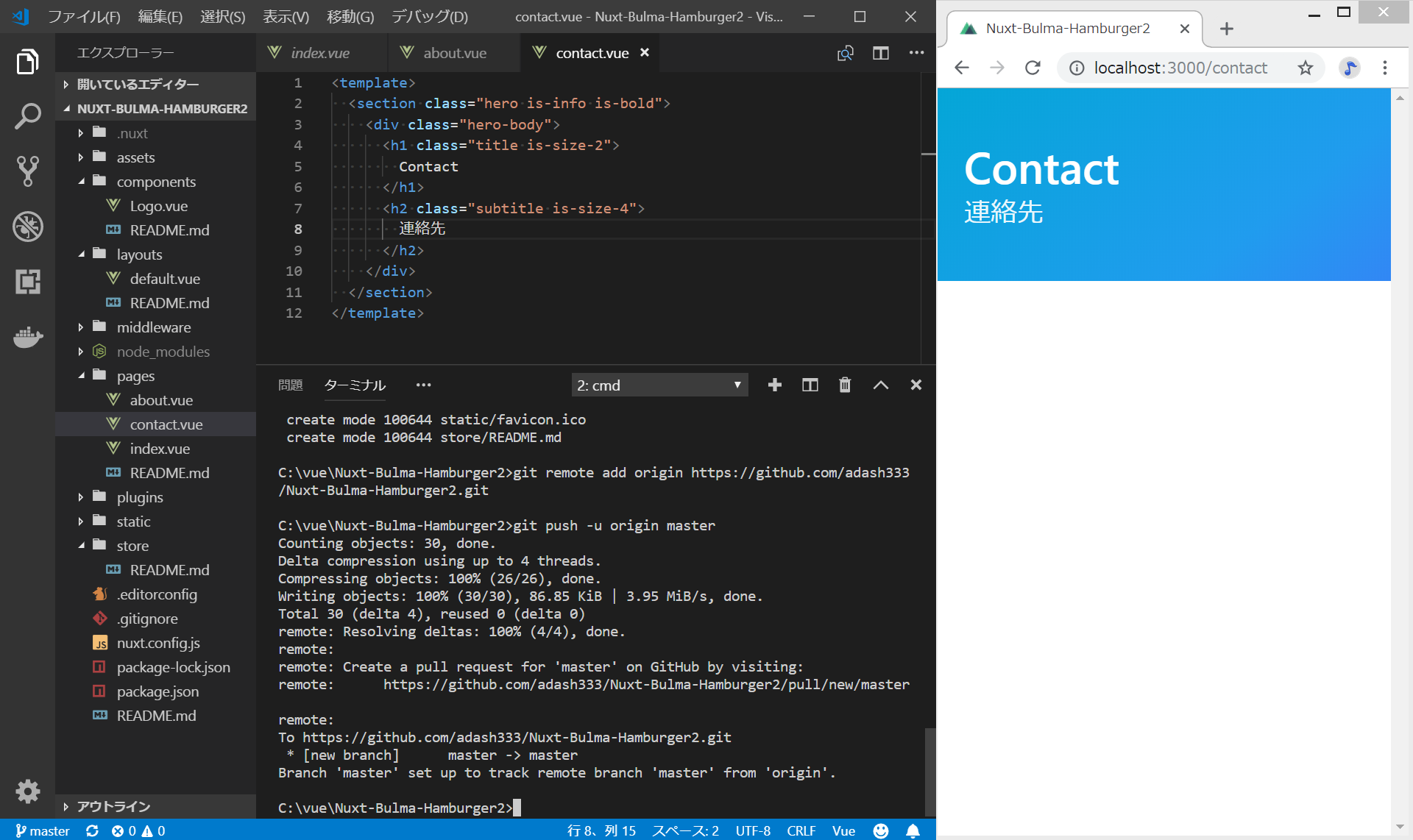Viewport: 1413px width, 840px height.
Task: Click the browser address bar URL
Action: point(1180,68)
